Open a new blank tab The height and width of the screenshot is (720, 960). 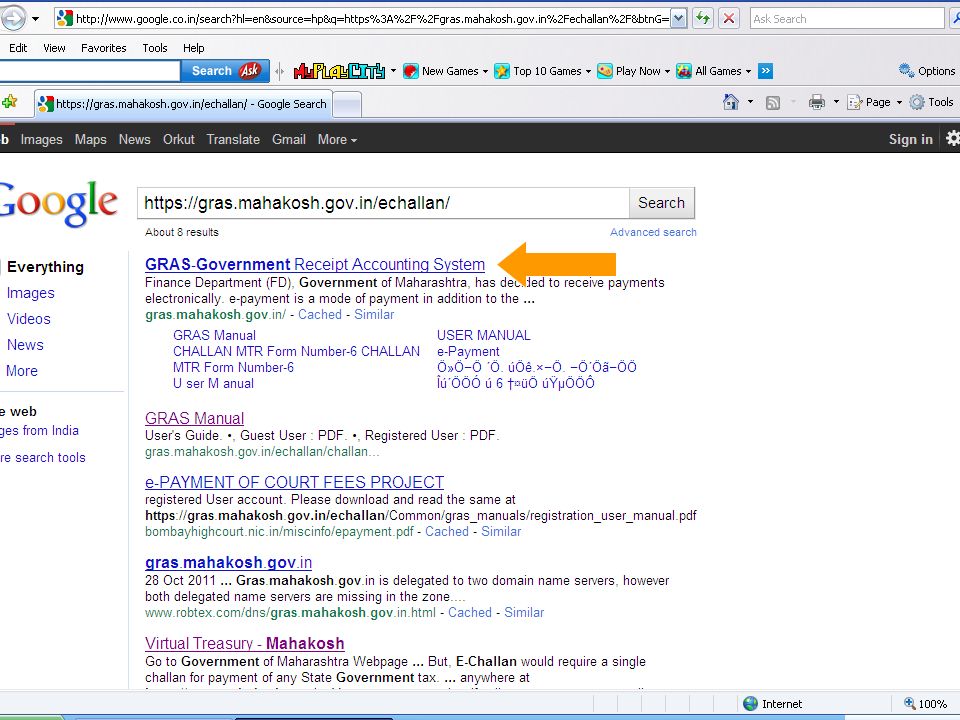347,105
